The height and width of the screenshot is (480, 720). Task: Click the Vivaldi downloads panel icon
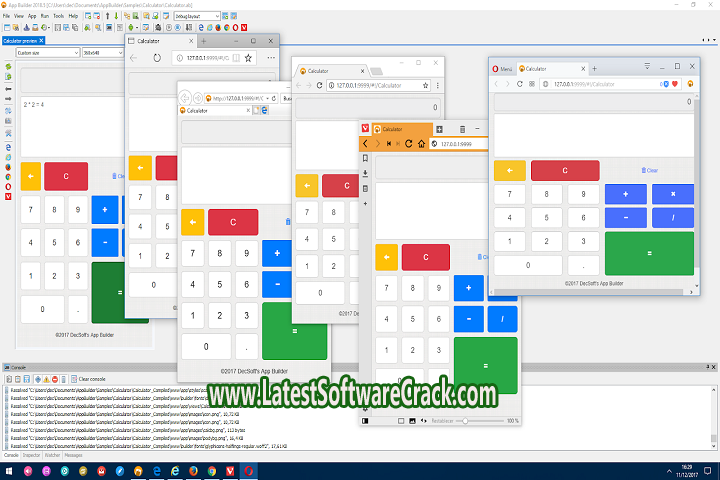coord(365,173)
